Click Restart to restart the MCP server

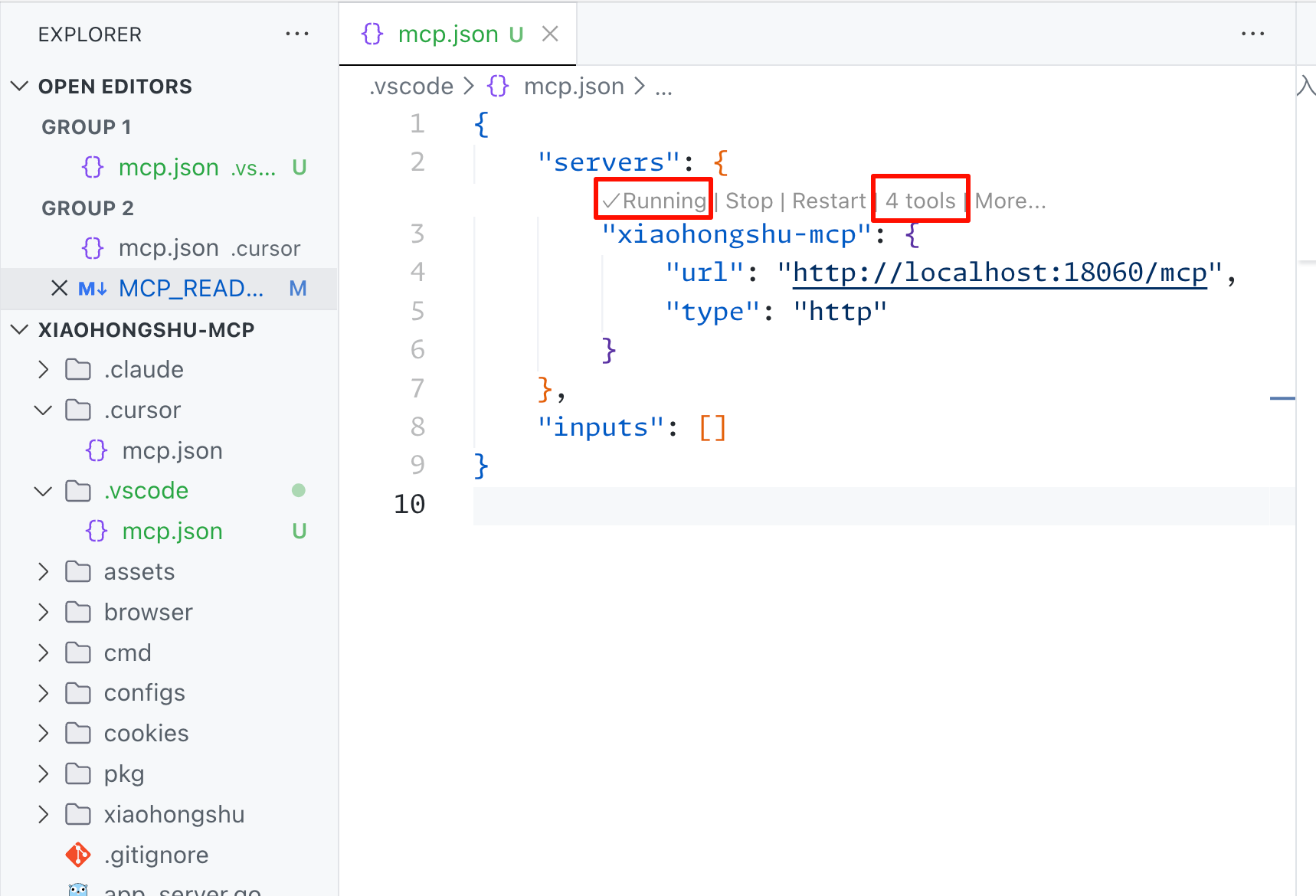829,200
